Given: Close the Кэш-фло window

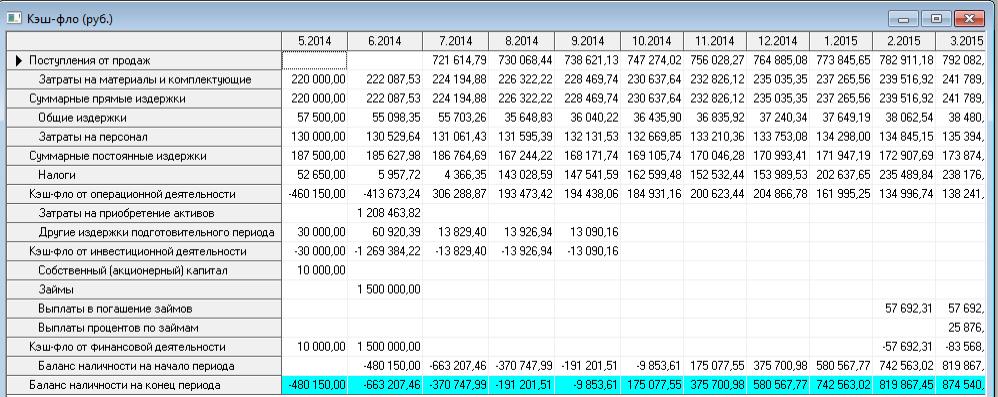Looking at the screenshot, I should 970,19.
